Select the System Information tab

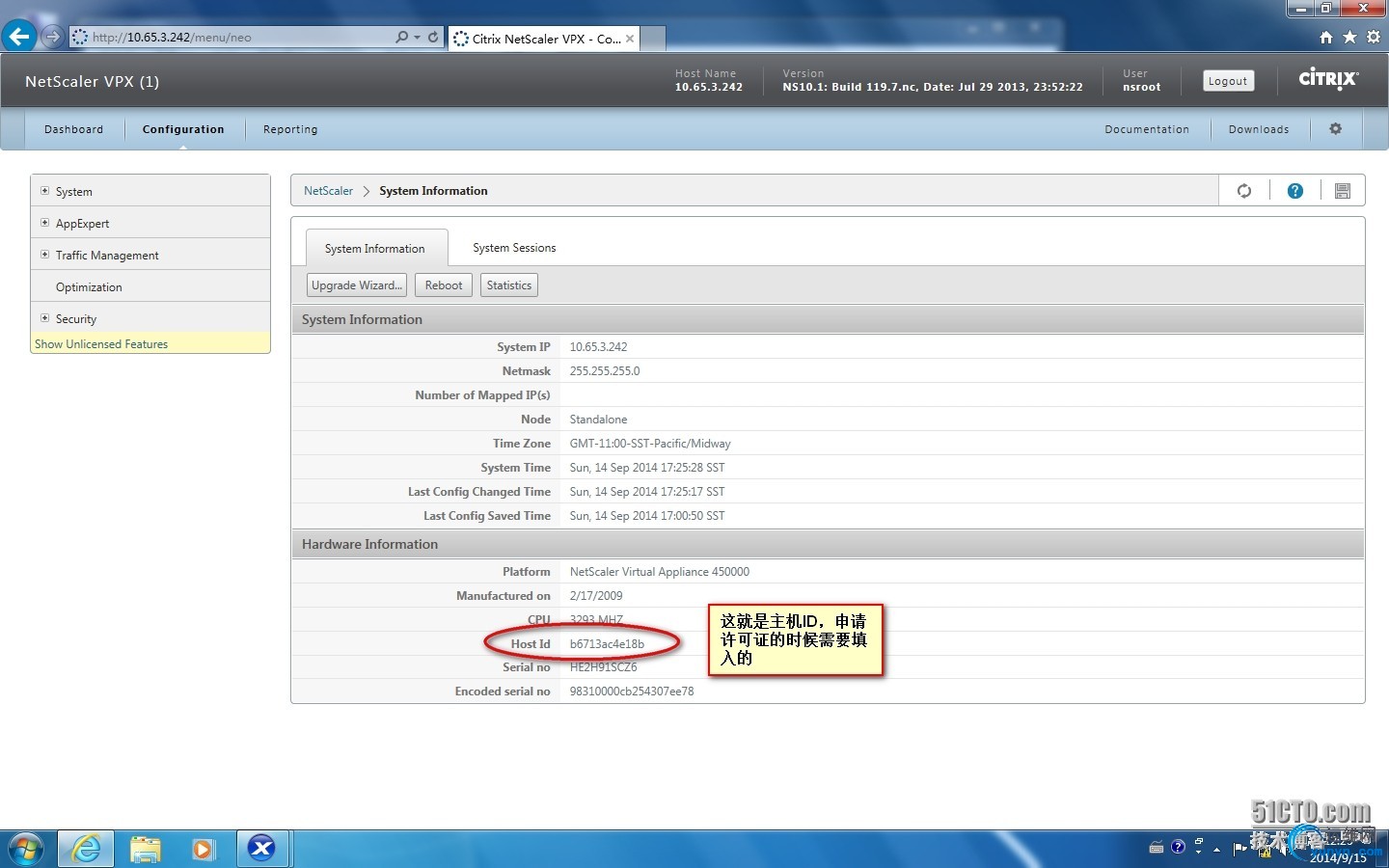pyautogui.click(x=375, y=248)
